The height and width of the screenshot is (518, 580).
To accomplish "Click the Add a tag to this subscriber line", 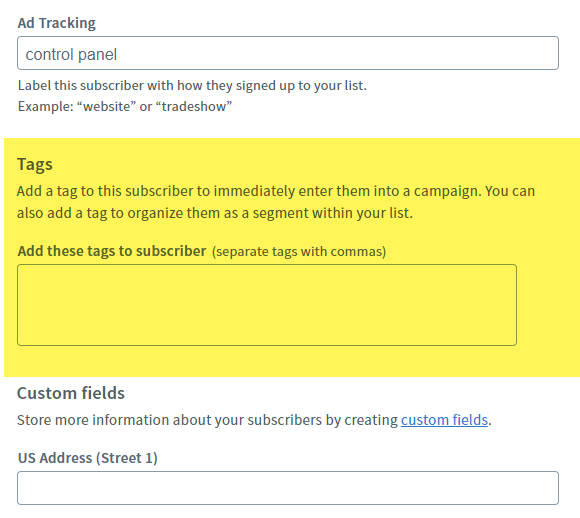I will click(276, 191).
